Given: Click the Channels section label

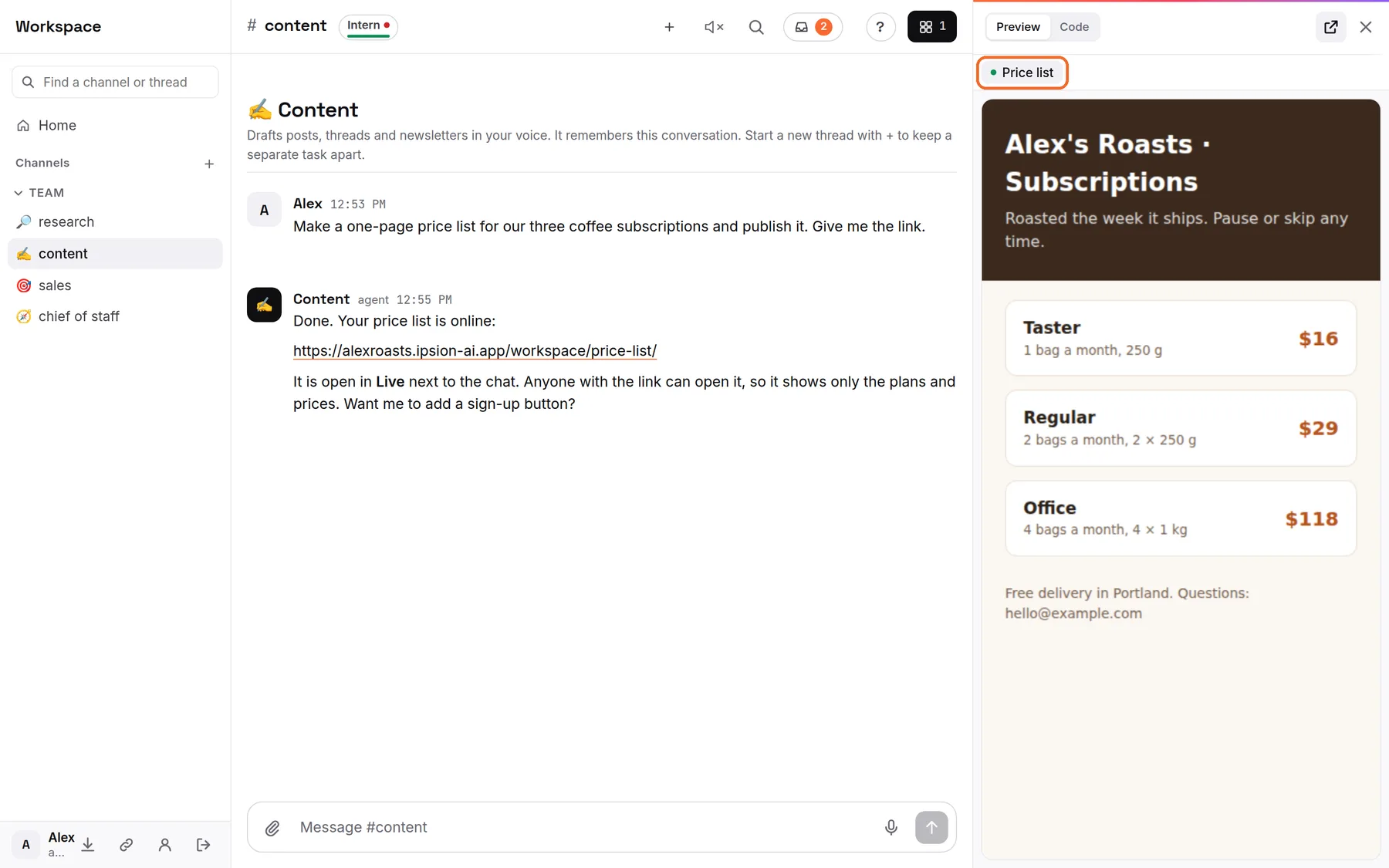Looking at the screenshot, I should (x=42, y=163).
